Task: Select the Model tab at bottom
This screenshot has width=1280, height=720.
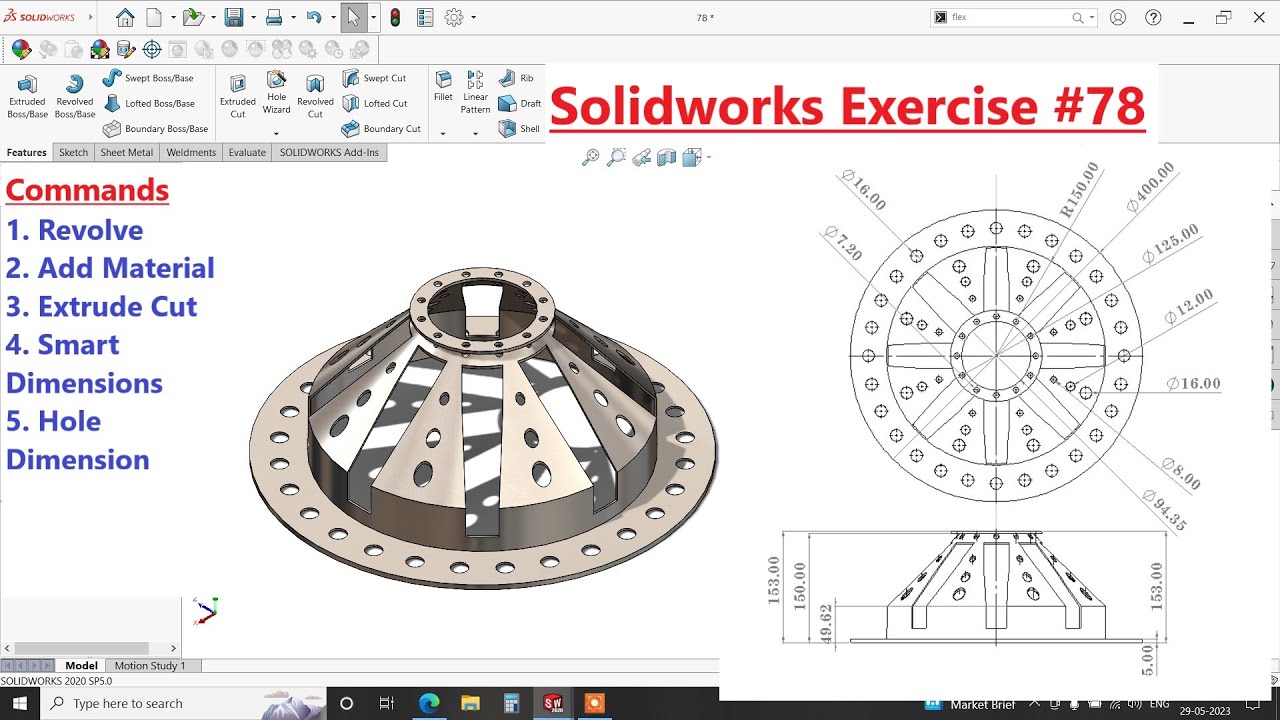Action: 81,666
